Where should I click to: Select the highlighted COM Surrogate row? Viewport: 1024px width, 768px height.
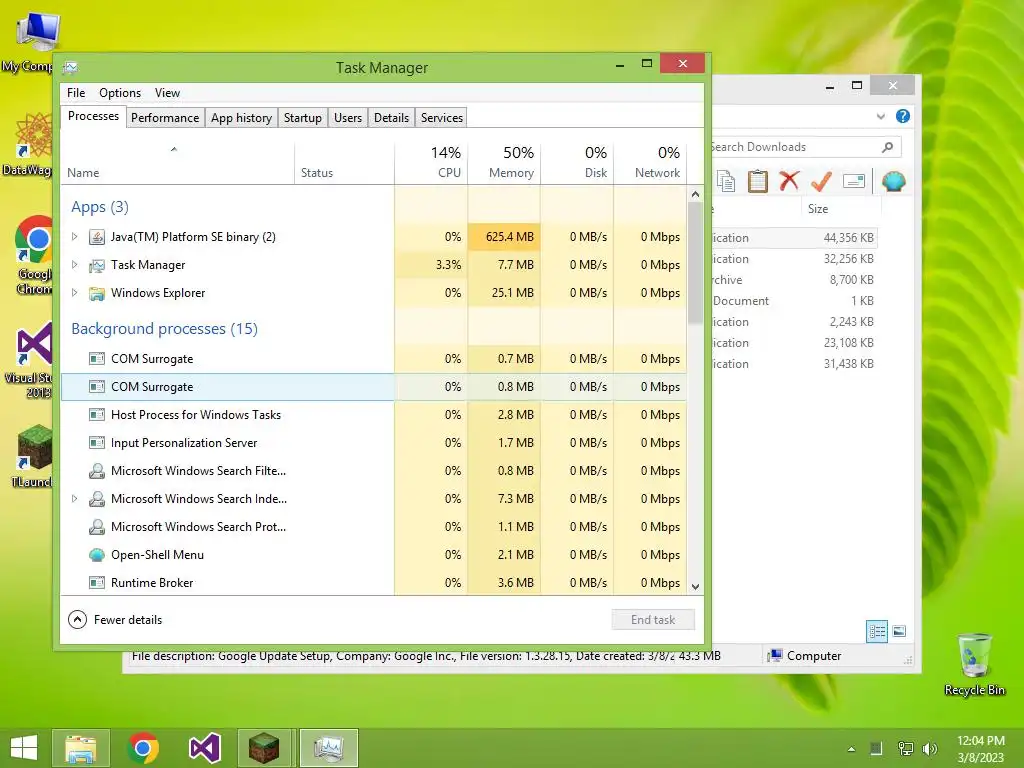(374, 387)
